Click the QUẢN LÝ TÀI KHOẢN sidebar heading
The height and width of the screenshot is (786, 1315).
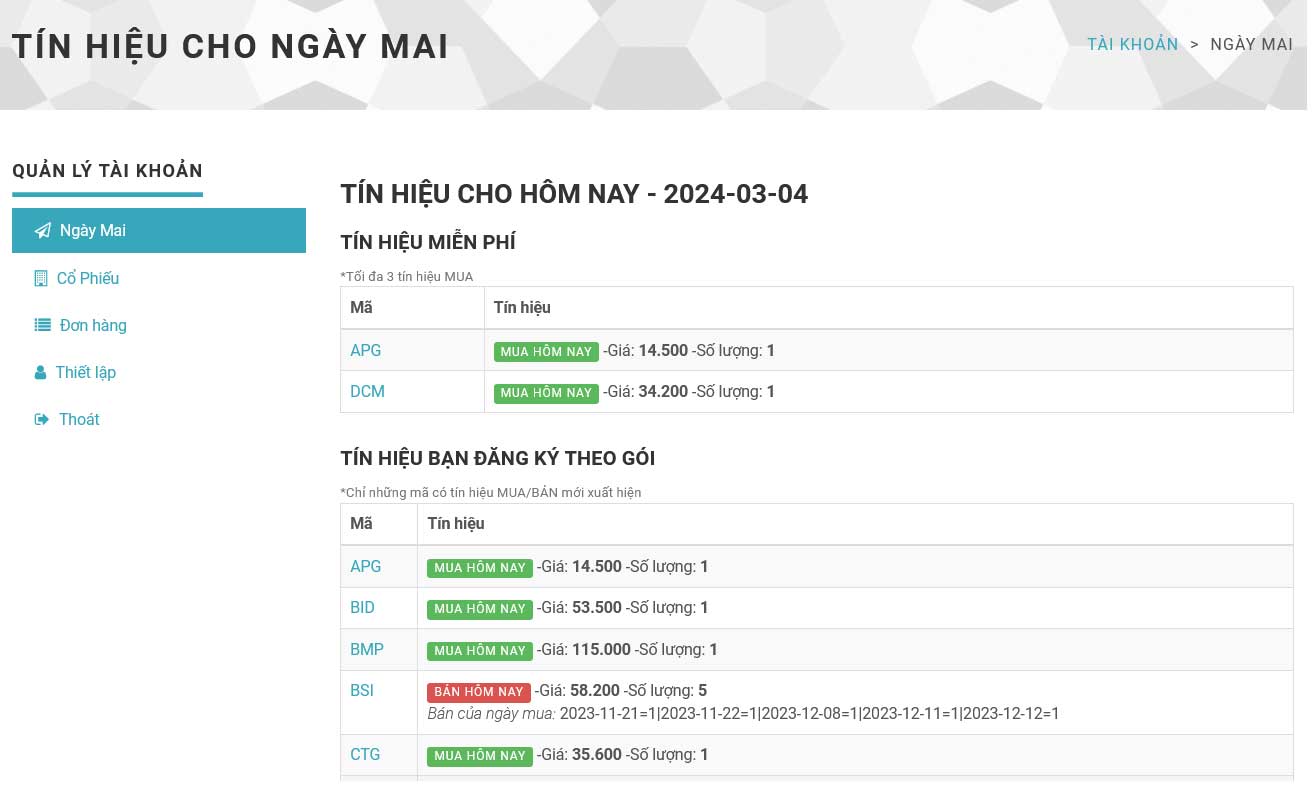(107, 171)
